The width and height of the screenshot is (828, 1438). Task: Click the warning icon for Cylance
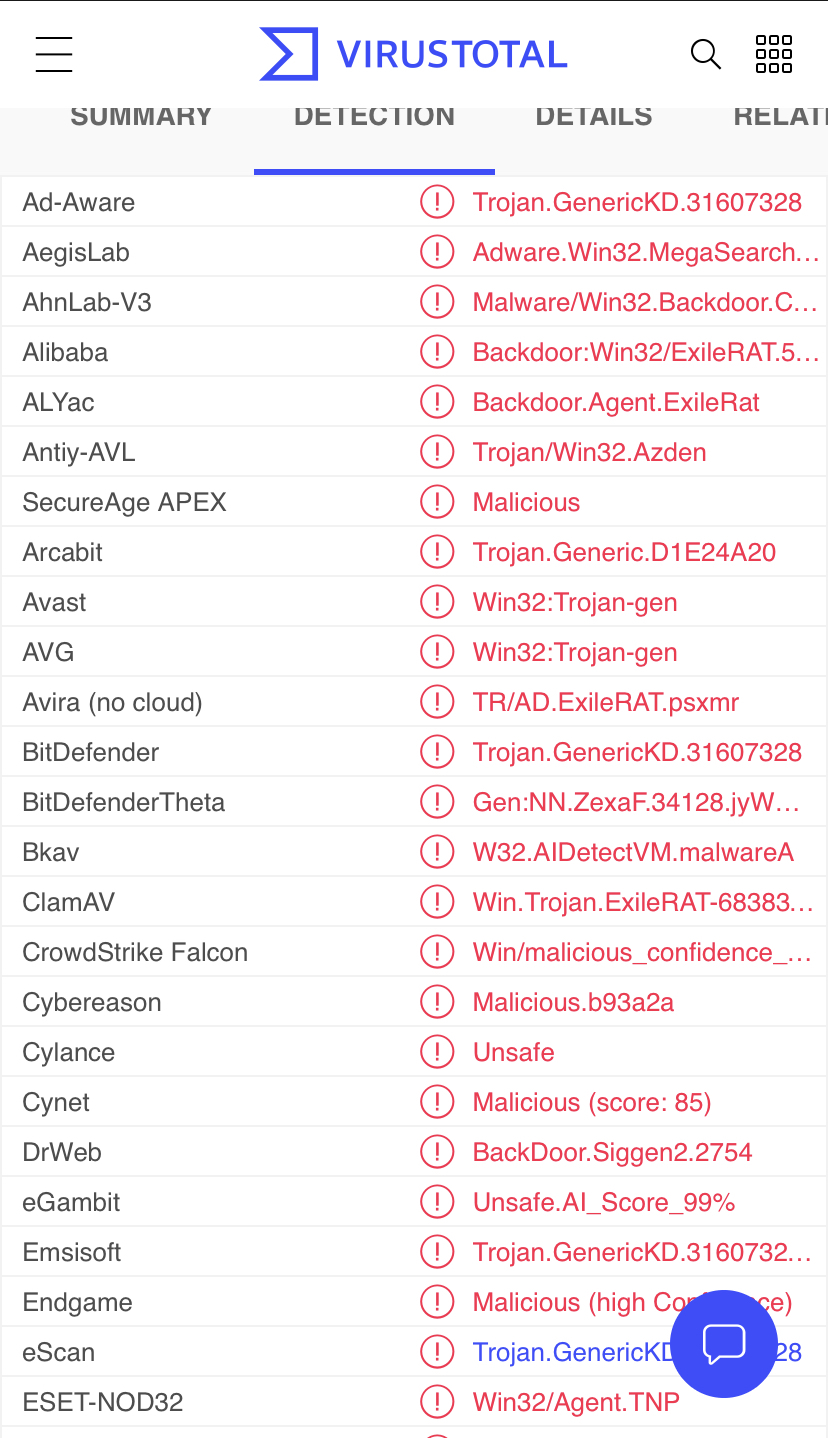(x=437, y=1052)
